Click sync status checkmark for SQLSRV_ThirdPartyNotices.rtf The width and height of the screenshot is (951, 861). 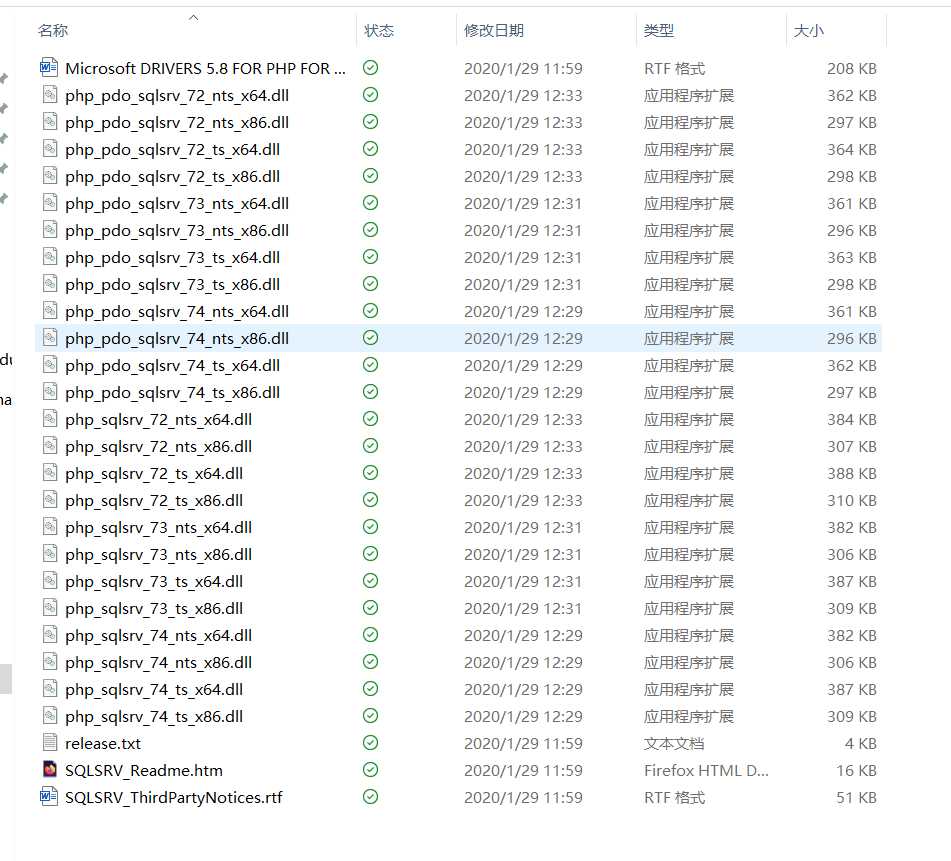(371, 797)
